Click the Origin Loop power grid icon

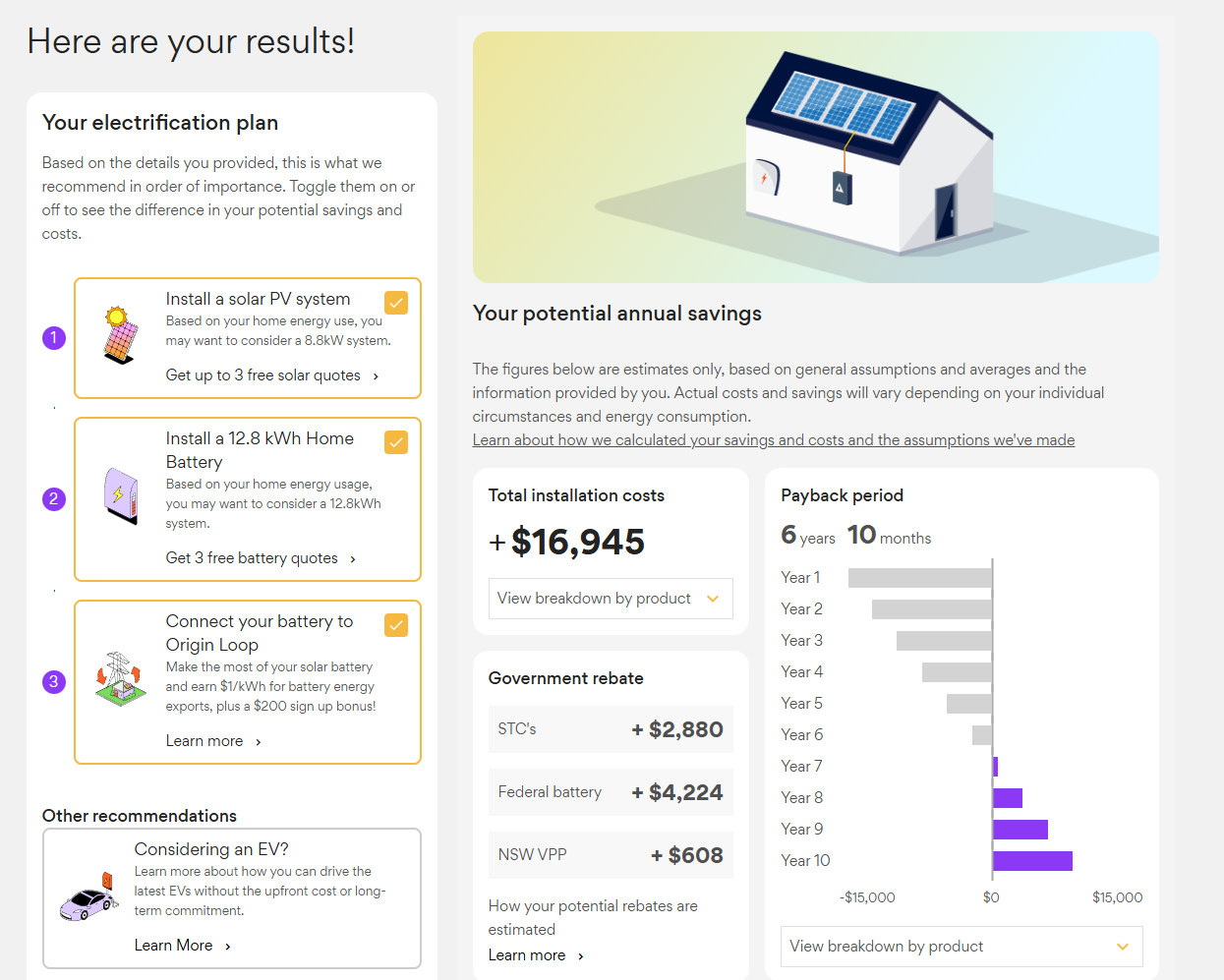[x=120, y=677]
